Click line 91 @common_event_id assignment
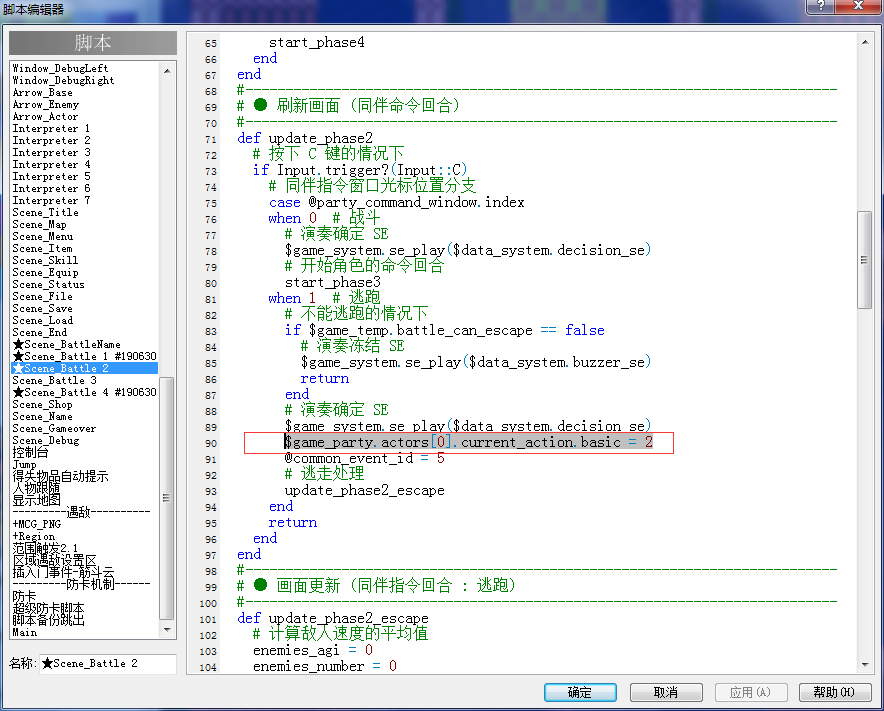The width and height of the screenshot is (884, 711). [365, 458]
